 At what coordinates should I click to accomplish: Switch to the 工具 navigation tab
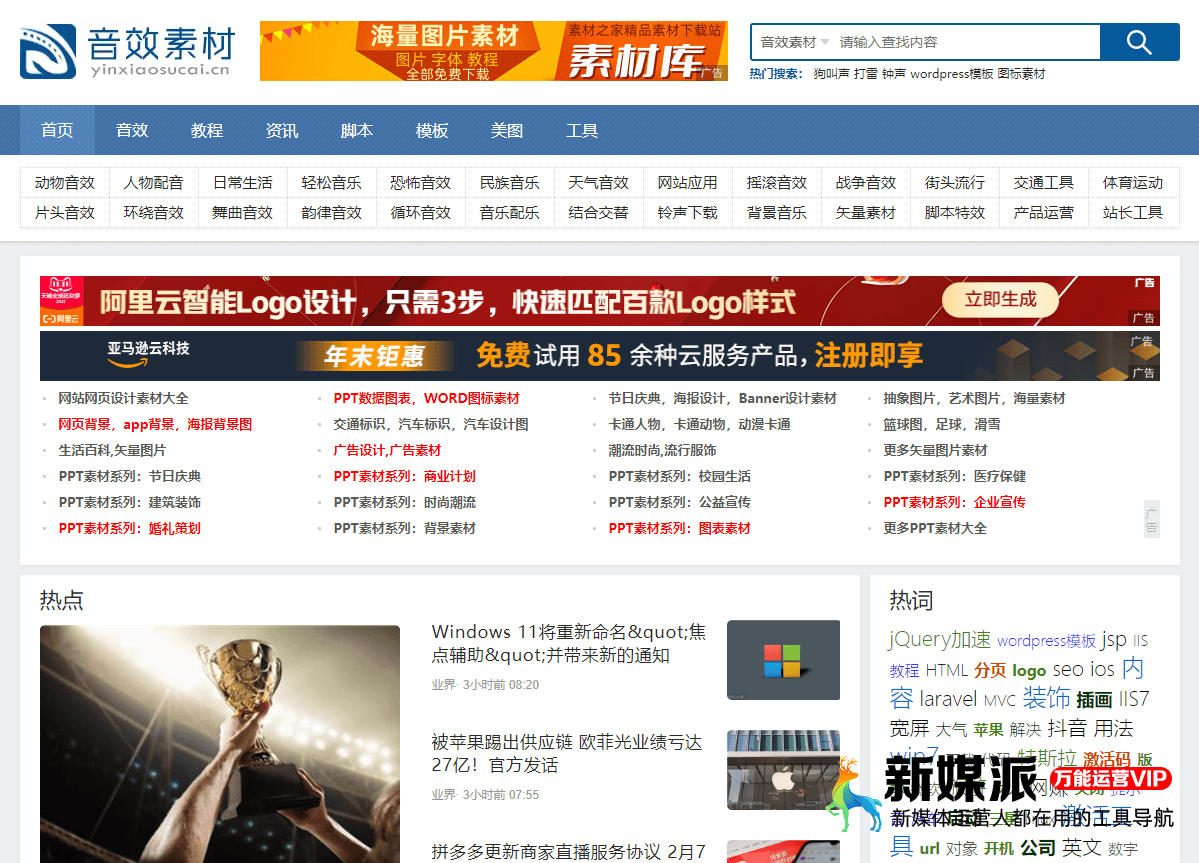click(582, 130)
